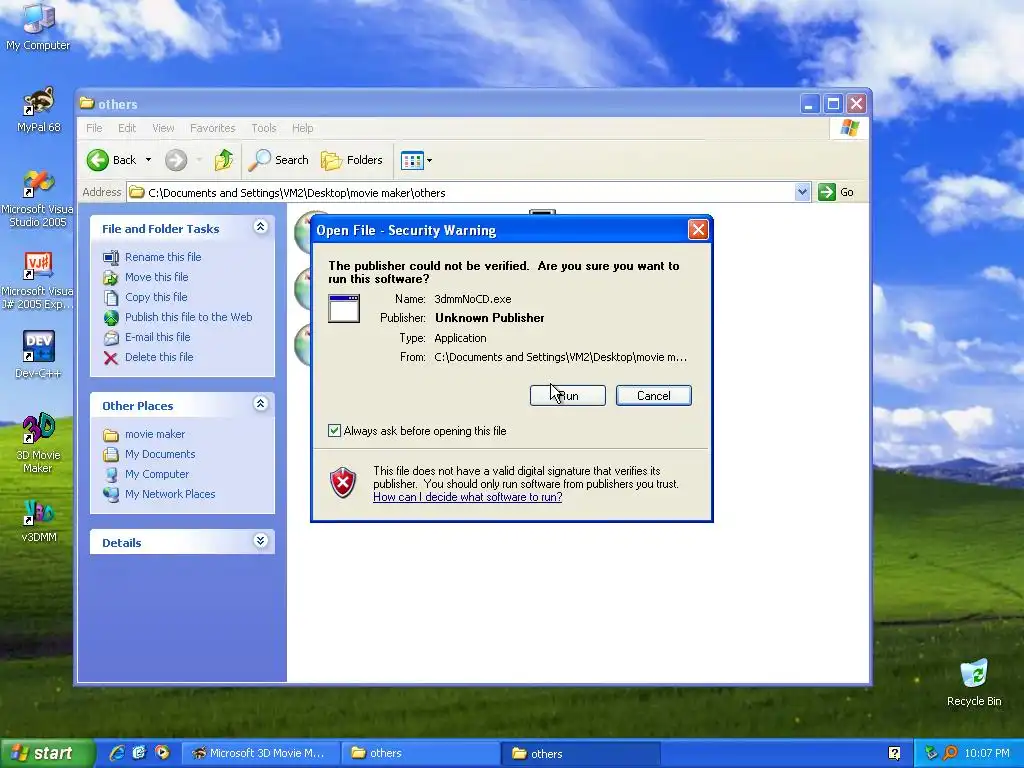Image resolution: width=1024 pixels, height=768 pixels.
Task: Click the 10:07 PM taskbar clock
Action: (987, 754)
